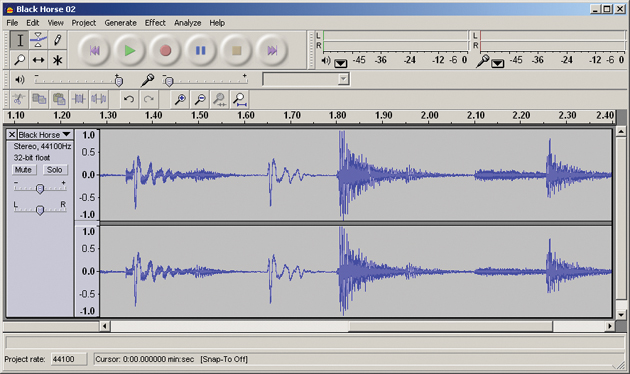Viewport: 630px width, 374px height.
Task: Click timeline ruler at 1.80
Action: point(338,116)
